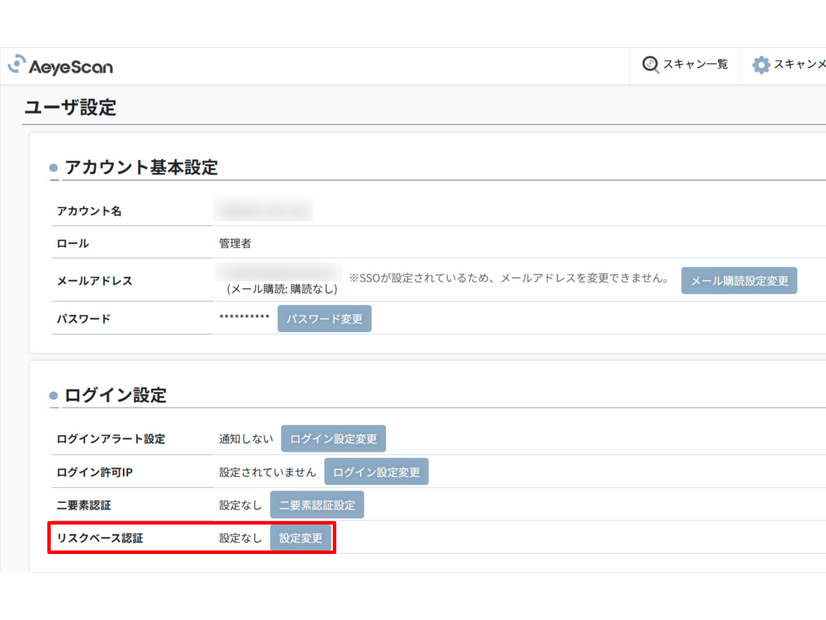Open the スキャンメニュー menu at top right

coord(795,64)
